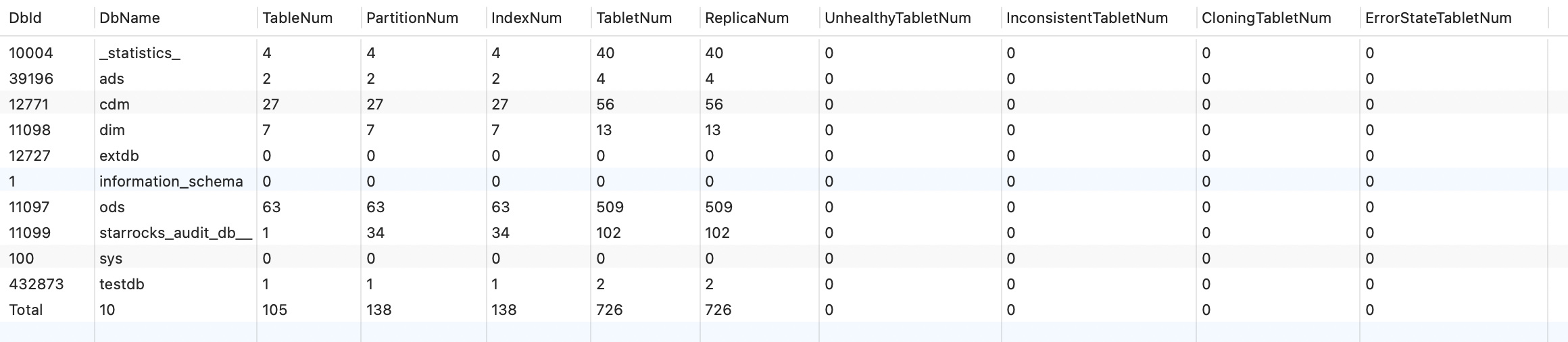Screen dimensions: 1568x342
Task: Click the information_schema cell
Action: pyautogui.click(x=171, y=181)
